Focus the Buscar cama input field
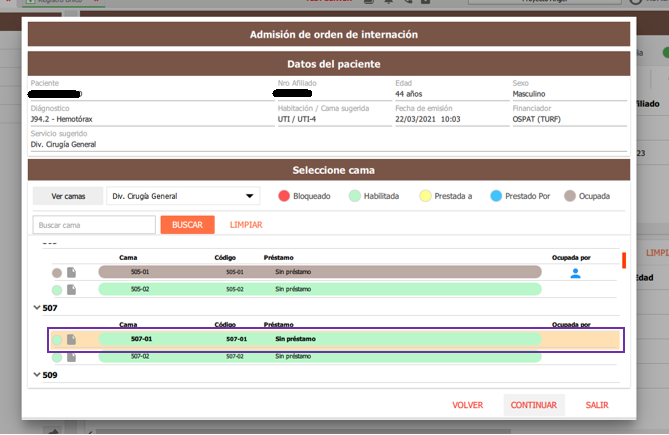 click(x=94, y=225)
